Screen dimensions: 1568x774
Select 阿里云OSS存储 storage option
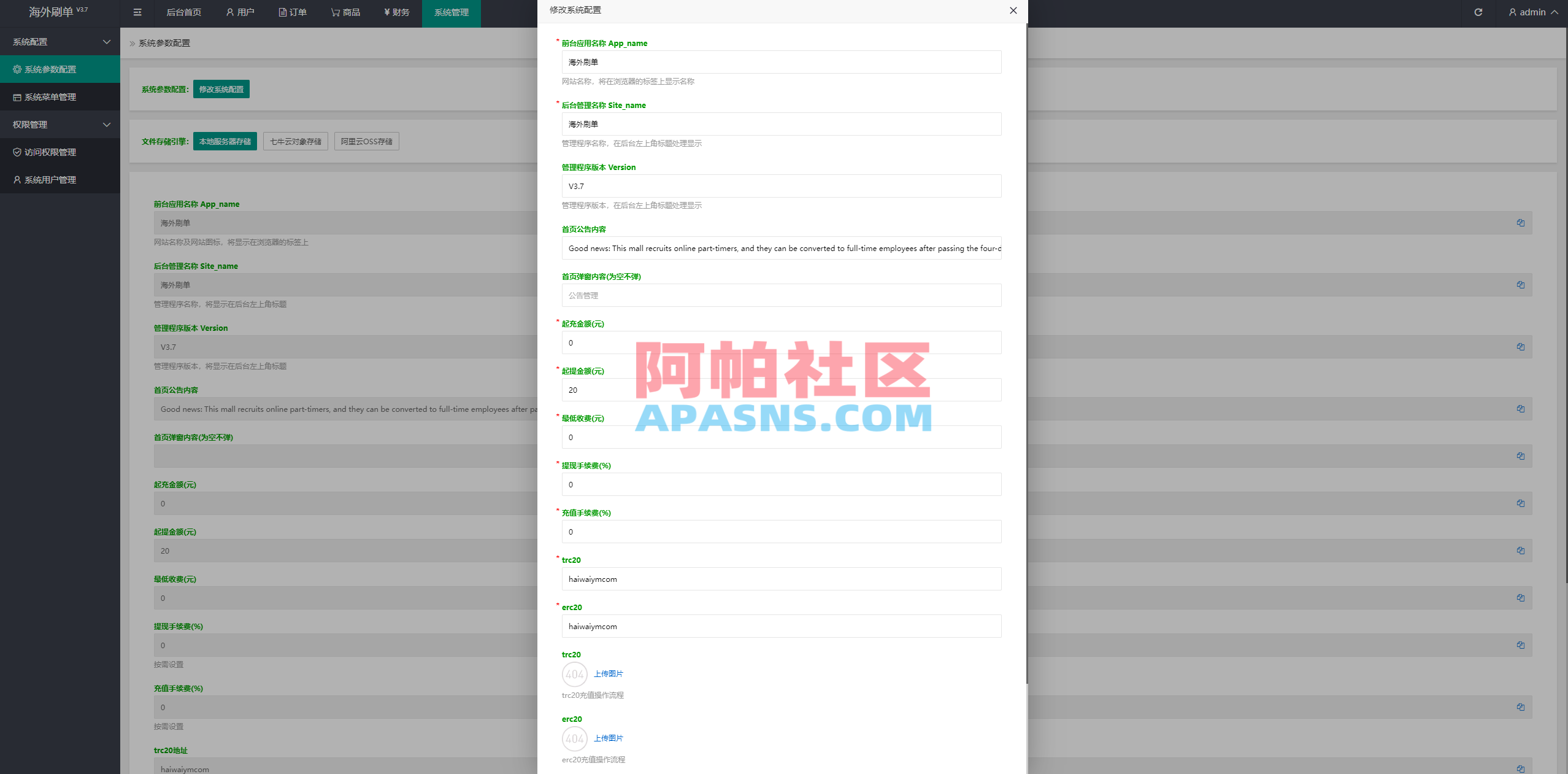point(366,141)
